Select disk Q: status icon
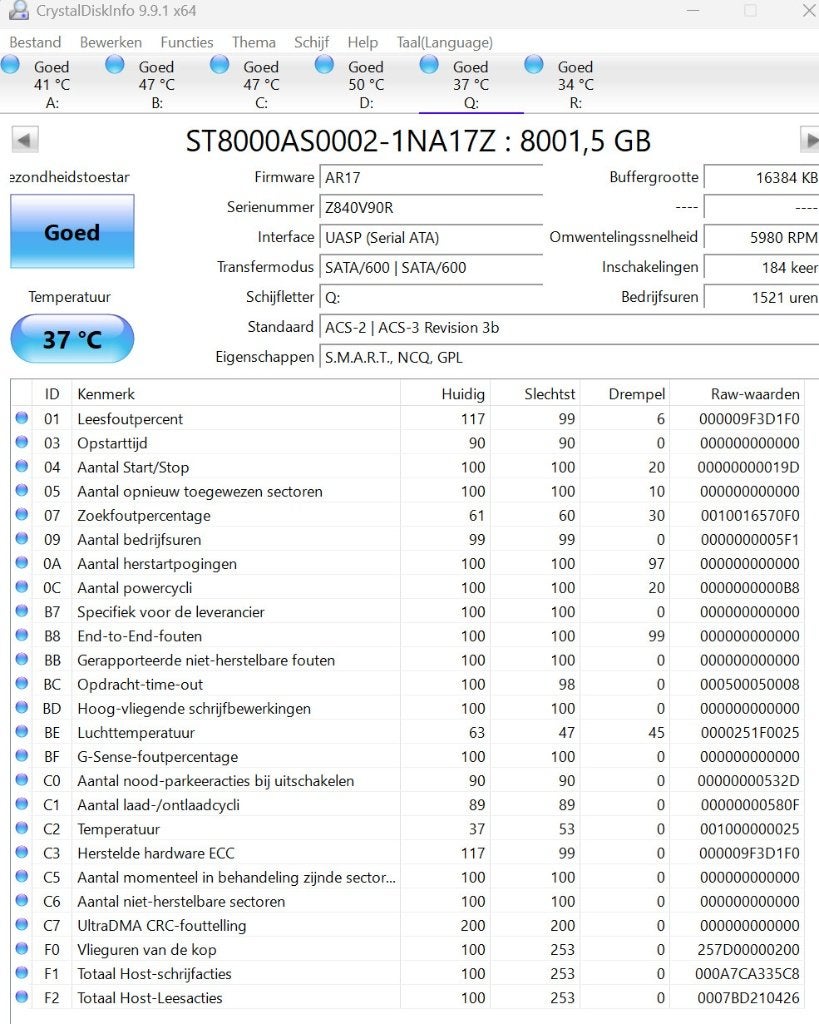The image size is (819, 1024). 429,65
